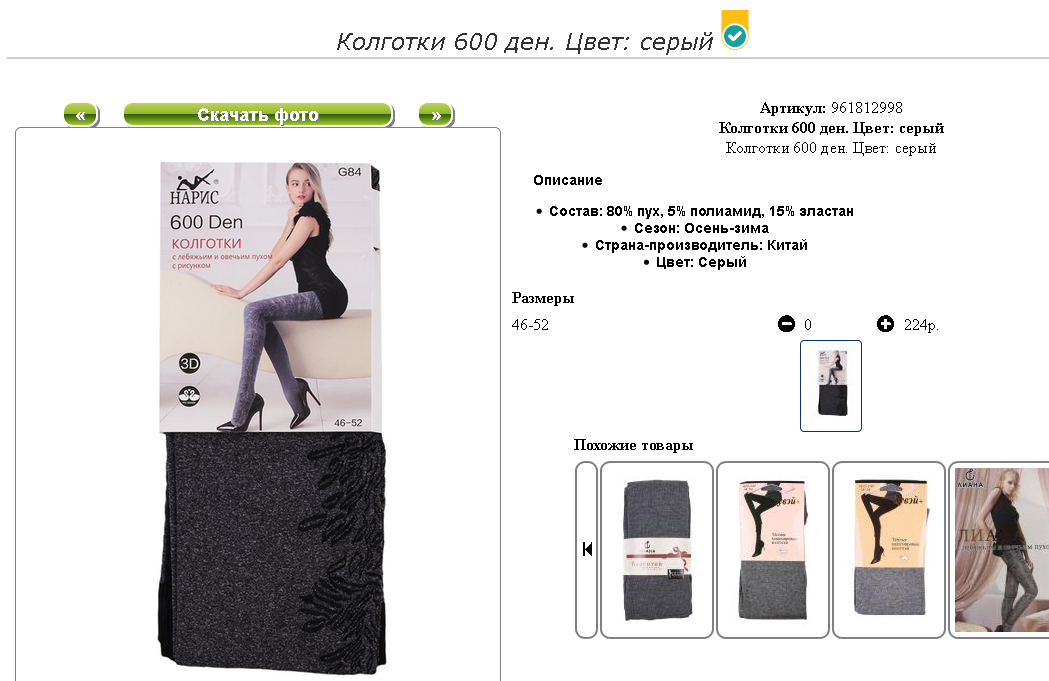Increase quantity with the plus icon
Screen dimensions: 1049x681
[885, 324]
